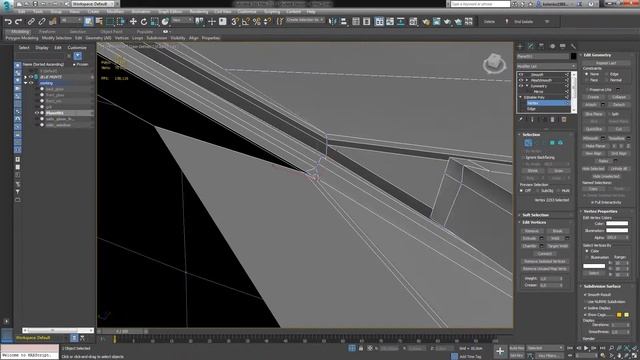This screenshot has width=640, height=360.
Task: Click the Undo arrow in main toolbar
Action: [8, 22]
